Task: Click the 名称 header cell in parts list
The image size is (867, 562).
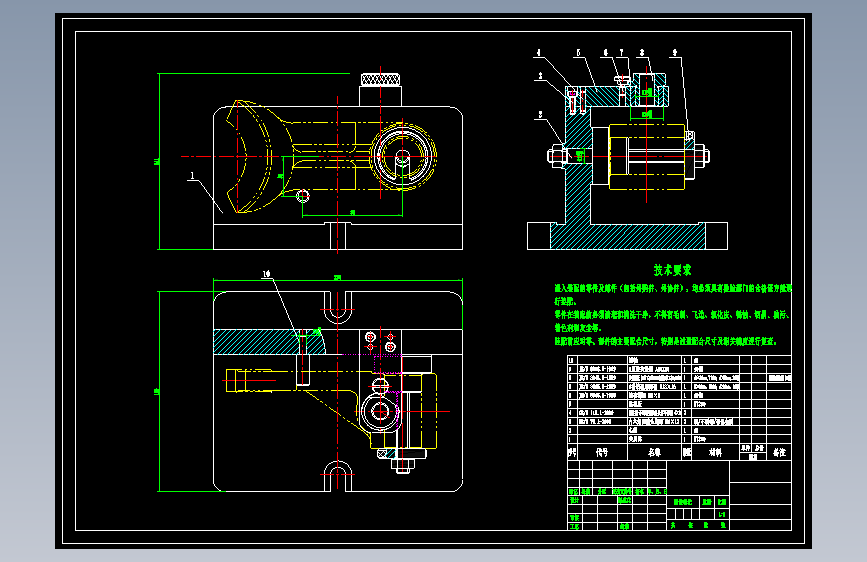Action: pos(655,452)
